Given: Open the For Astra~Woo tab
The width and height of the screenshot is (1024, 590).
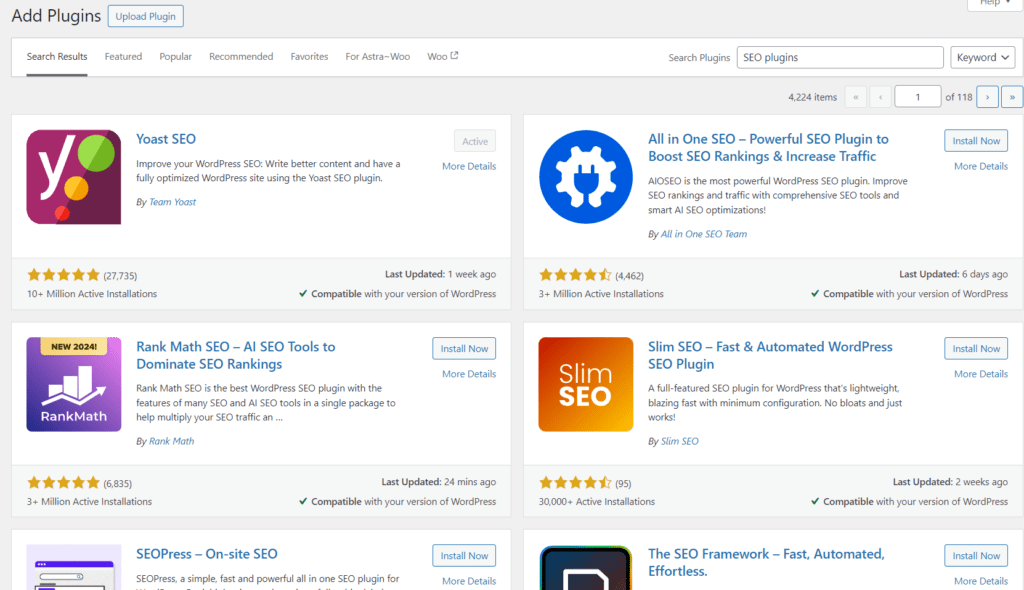Looking at the screenshot, I should pyautogui.click(x=377, y=57).
